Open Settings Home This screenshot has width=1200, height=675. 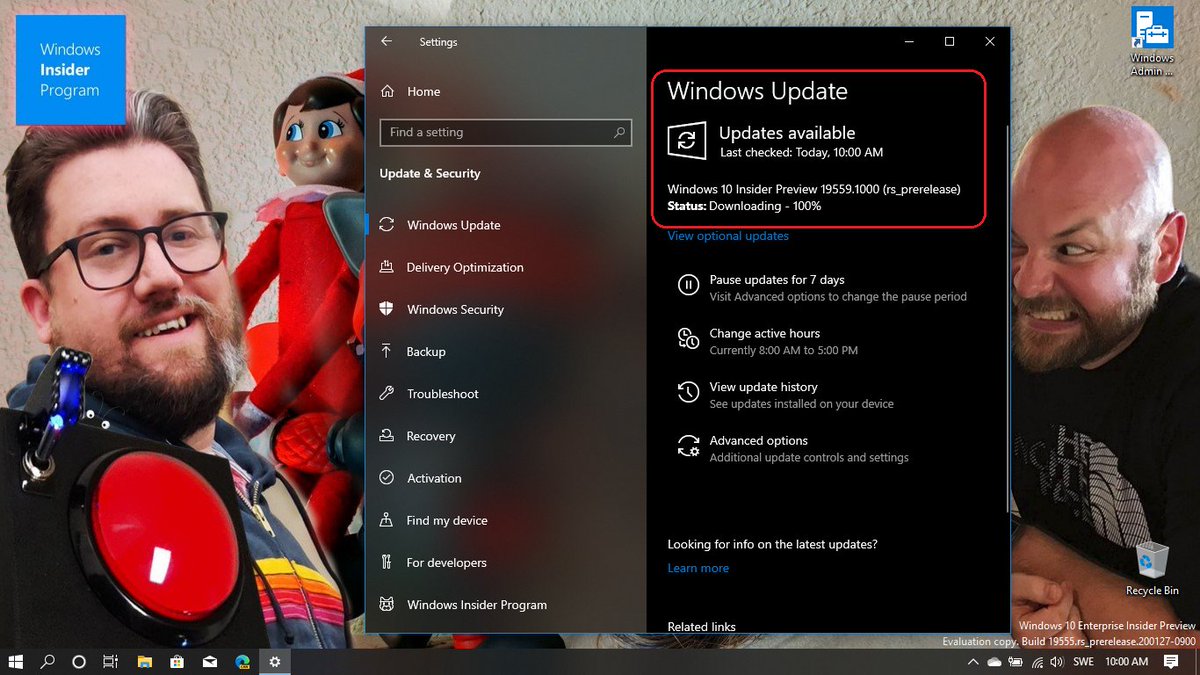pos(411,91)
